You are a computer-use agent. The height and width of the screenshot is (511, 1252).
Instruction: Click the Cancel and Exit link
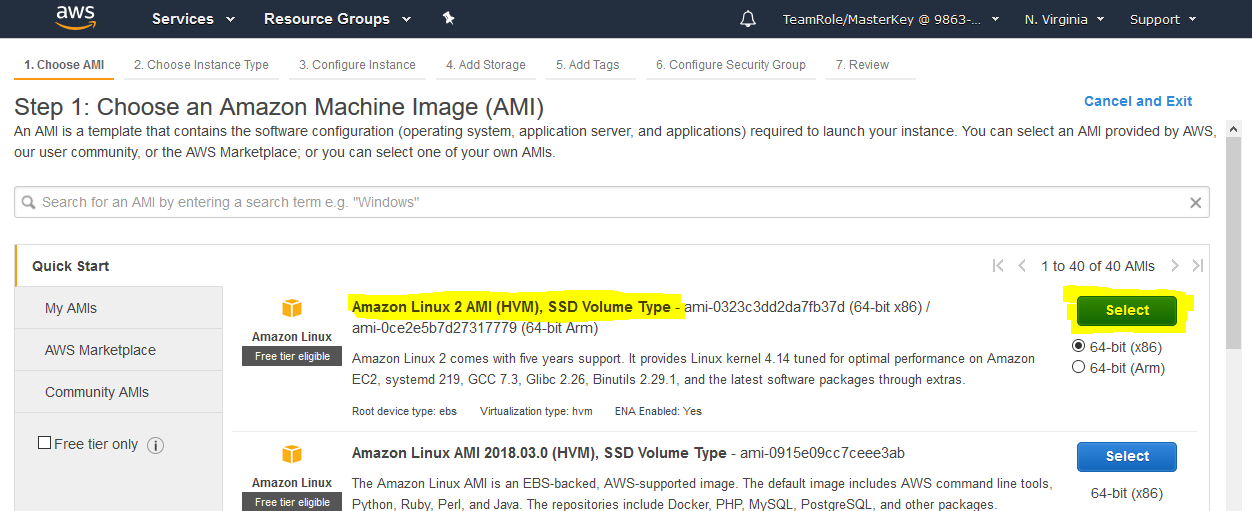[1138, 101]
